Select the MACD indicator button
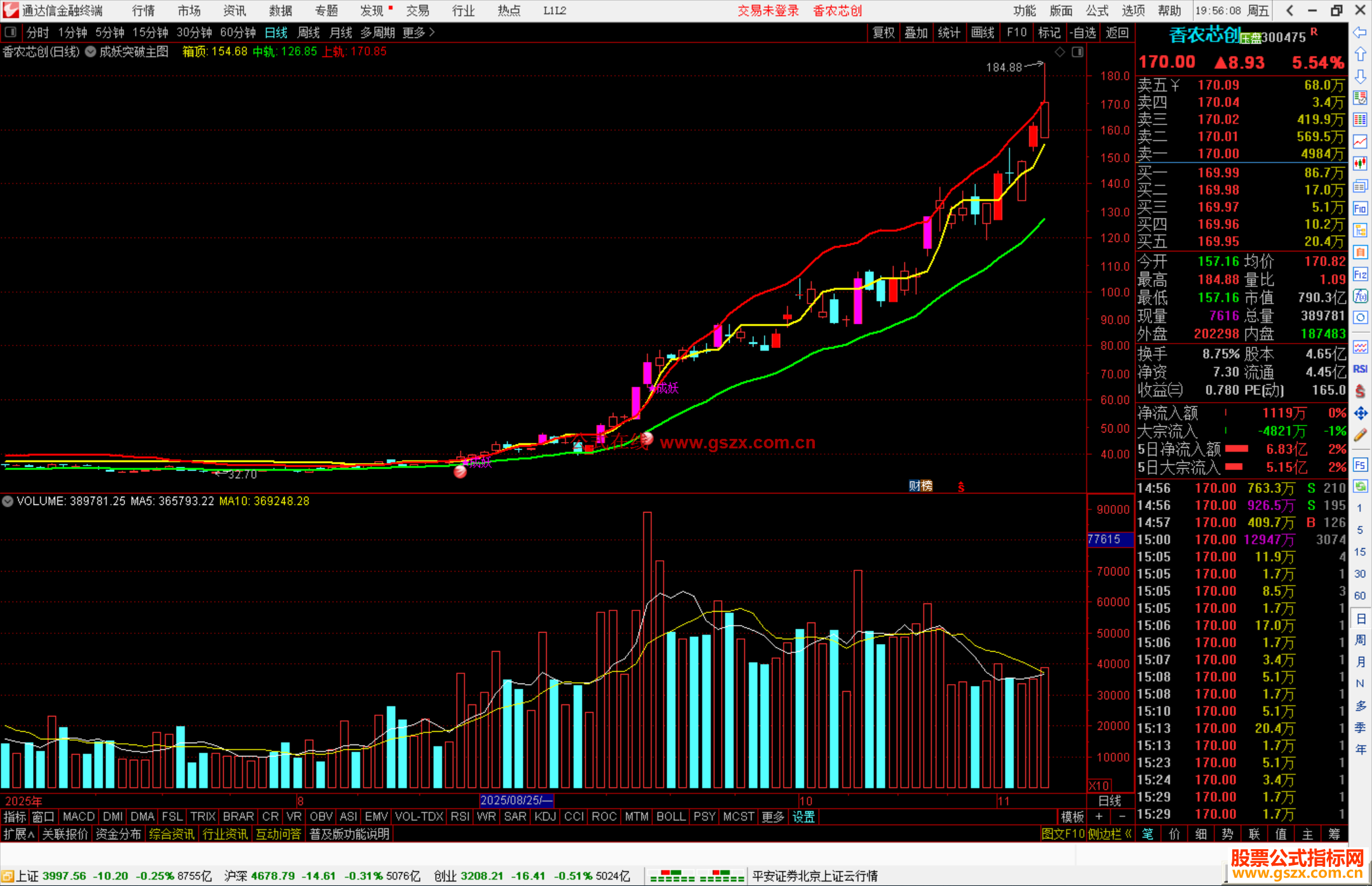The image size is (1372, 886). click(x=79, y=817)
